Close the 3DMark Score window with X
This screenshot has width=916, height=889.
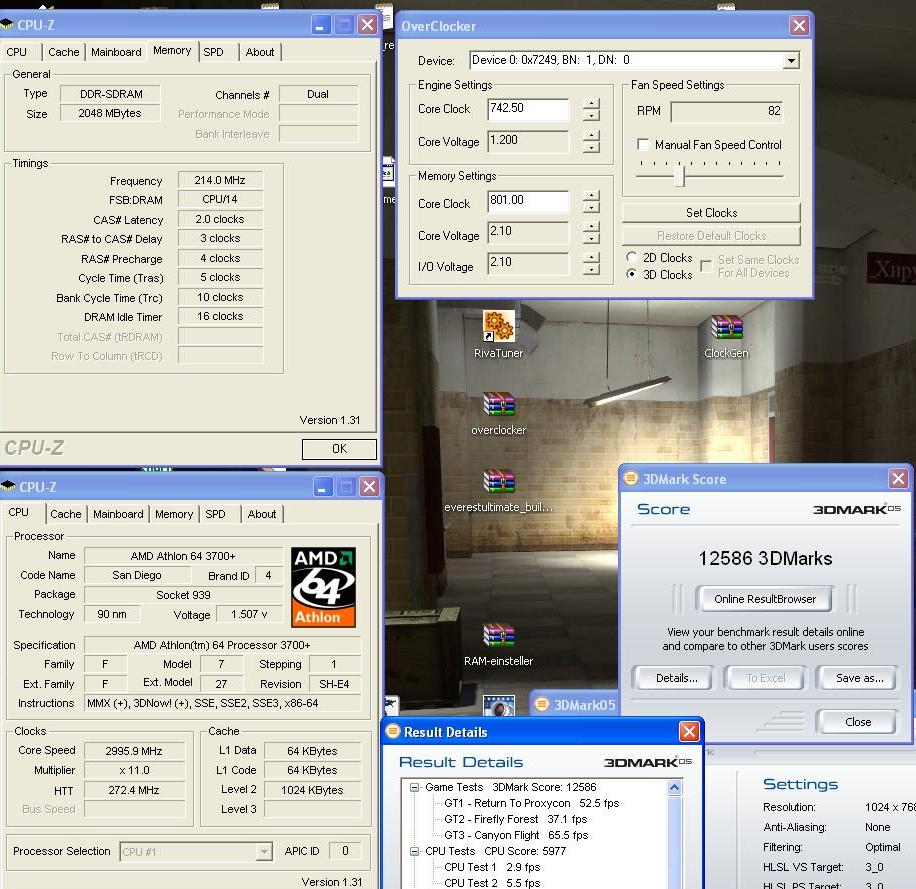(898, 479)
